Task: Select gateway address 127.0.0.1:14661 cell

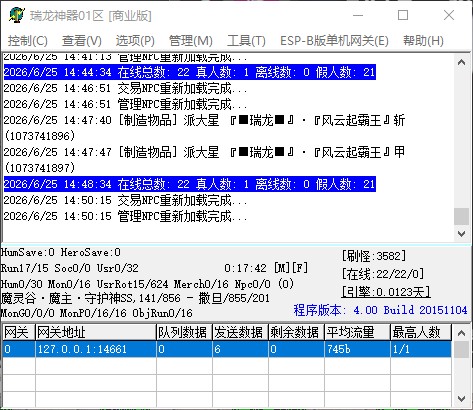Action: [96, 349]
